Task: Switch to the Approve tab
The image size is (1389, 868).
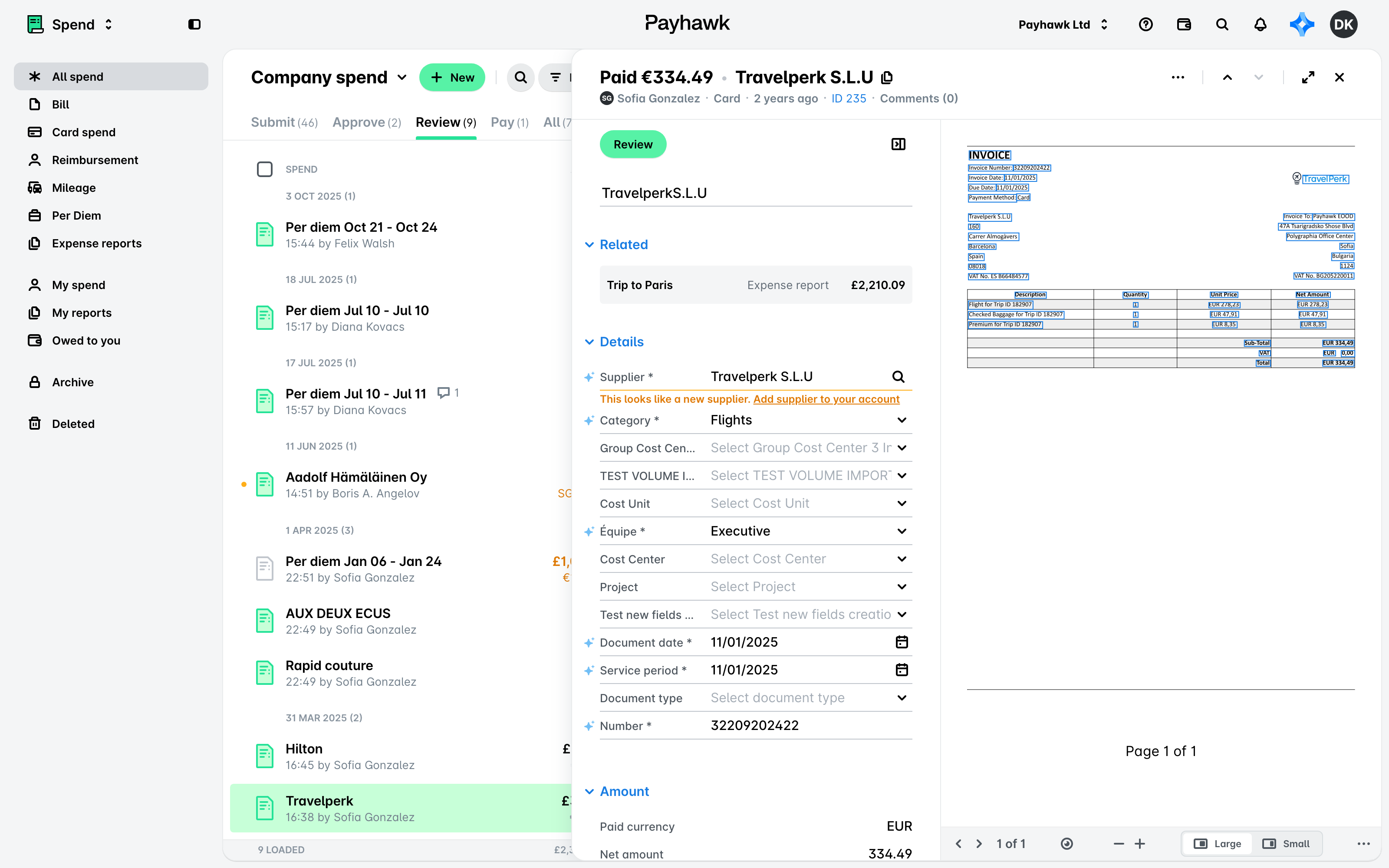Action: tap(366, 122)
